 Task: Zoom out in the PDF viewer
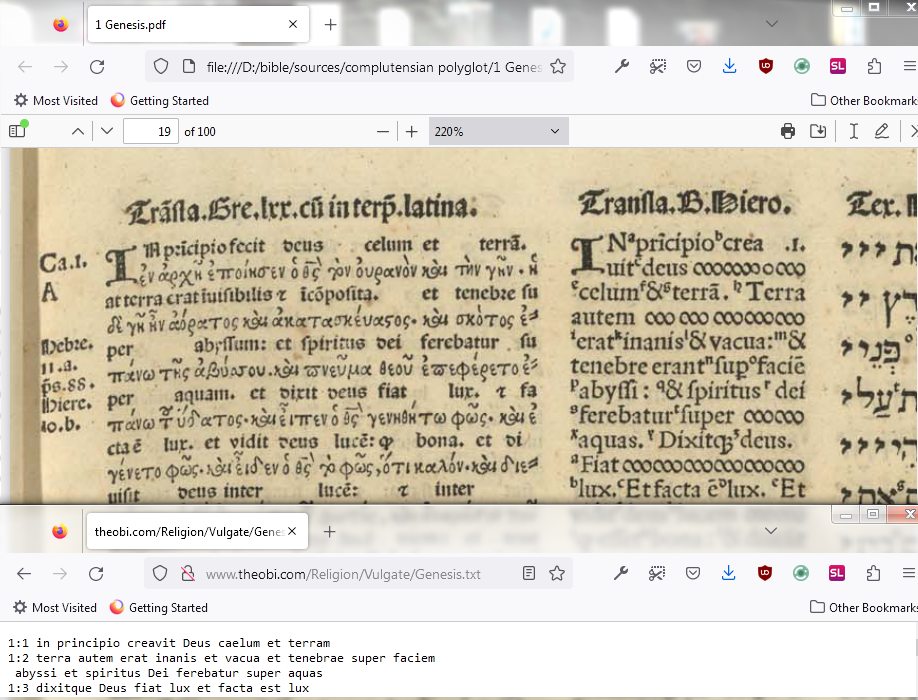[x=382, y=131]
